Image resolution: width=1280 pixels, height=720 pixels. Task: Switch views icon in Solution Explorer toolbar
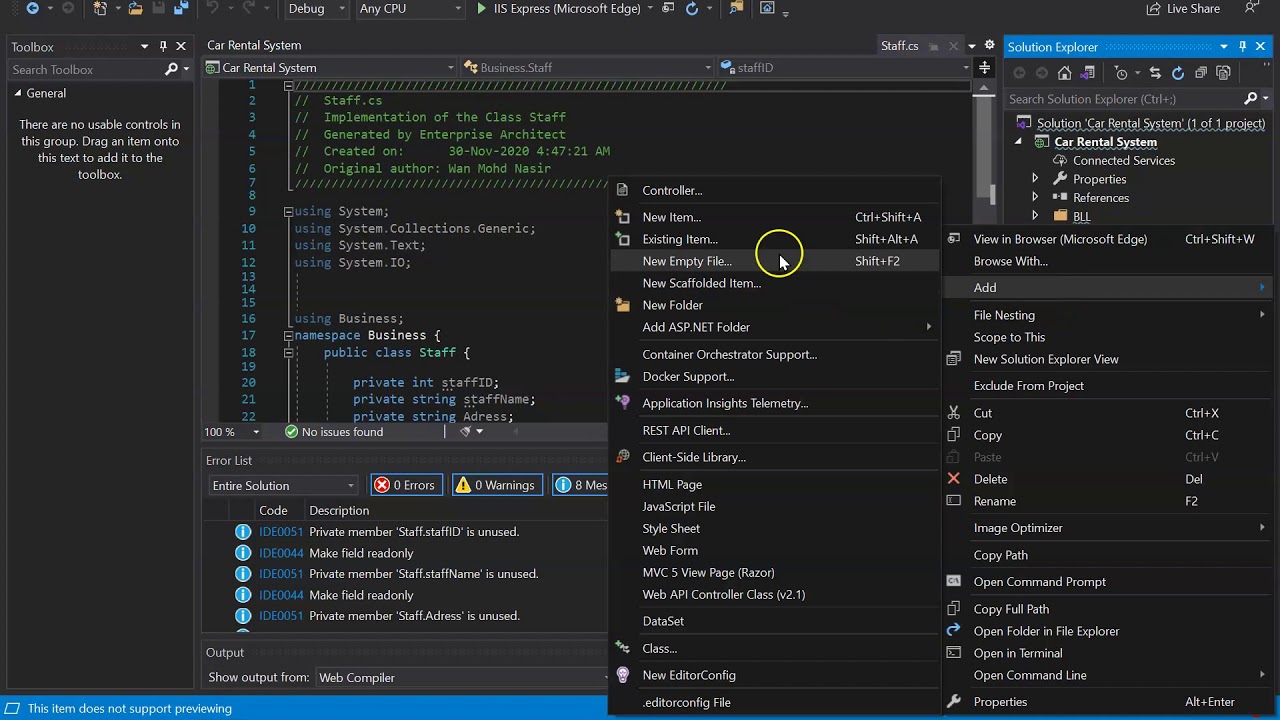[x=1087, y=73]
